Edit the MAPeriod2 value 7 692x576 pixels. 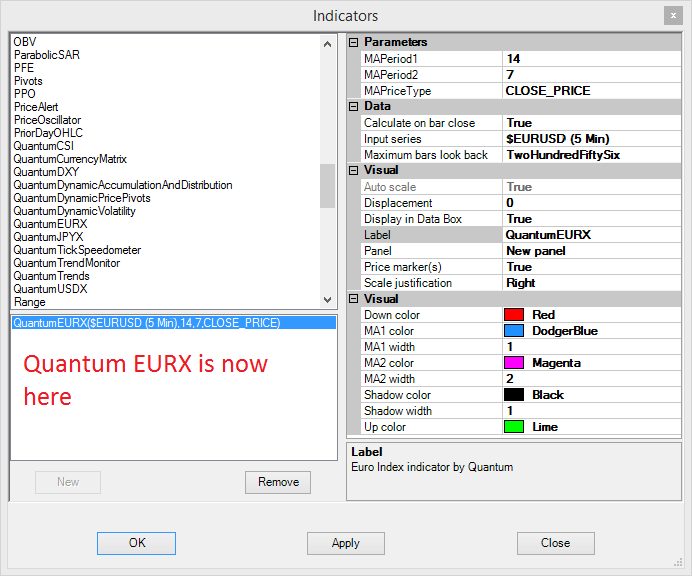[592, 75]
